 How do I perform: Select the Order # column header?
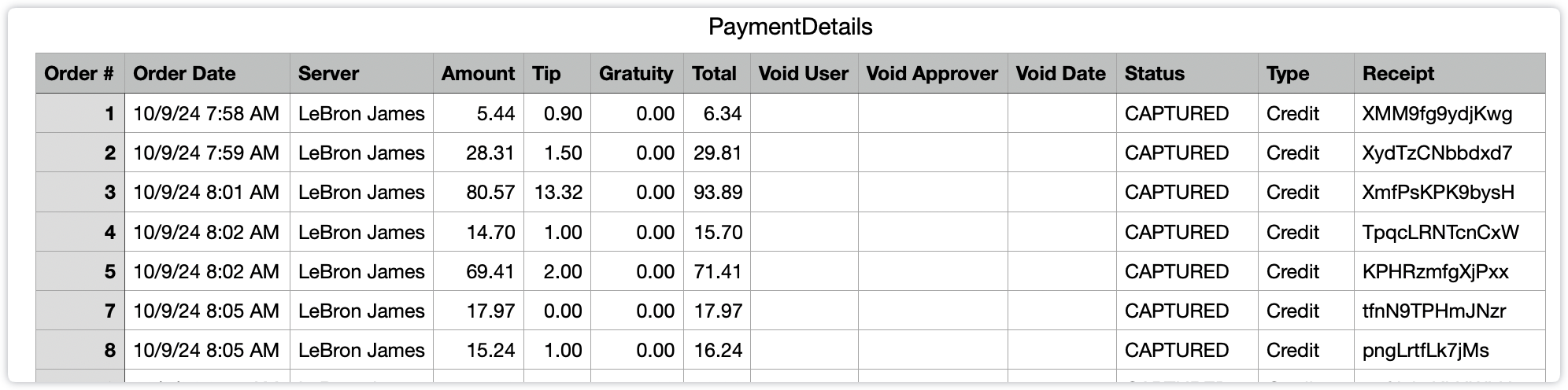point(80,74)
